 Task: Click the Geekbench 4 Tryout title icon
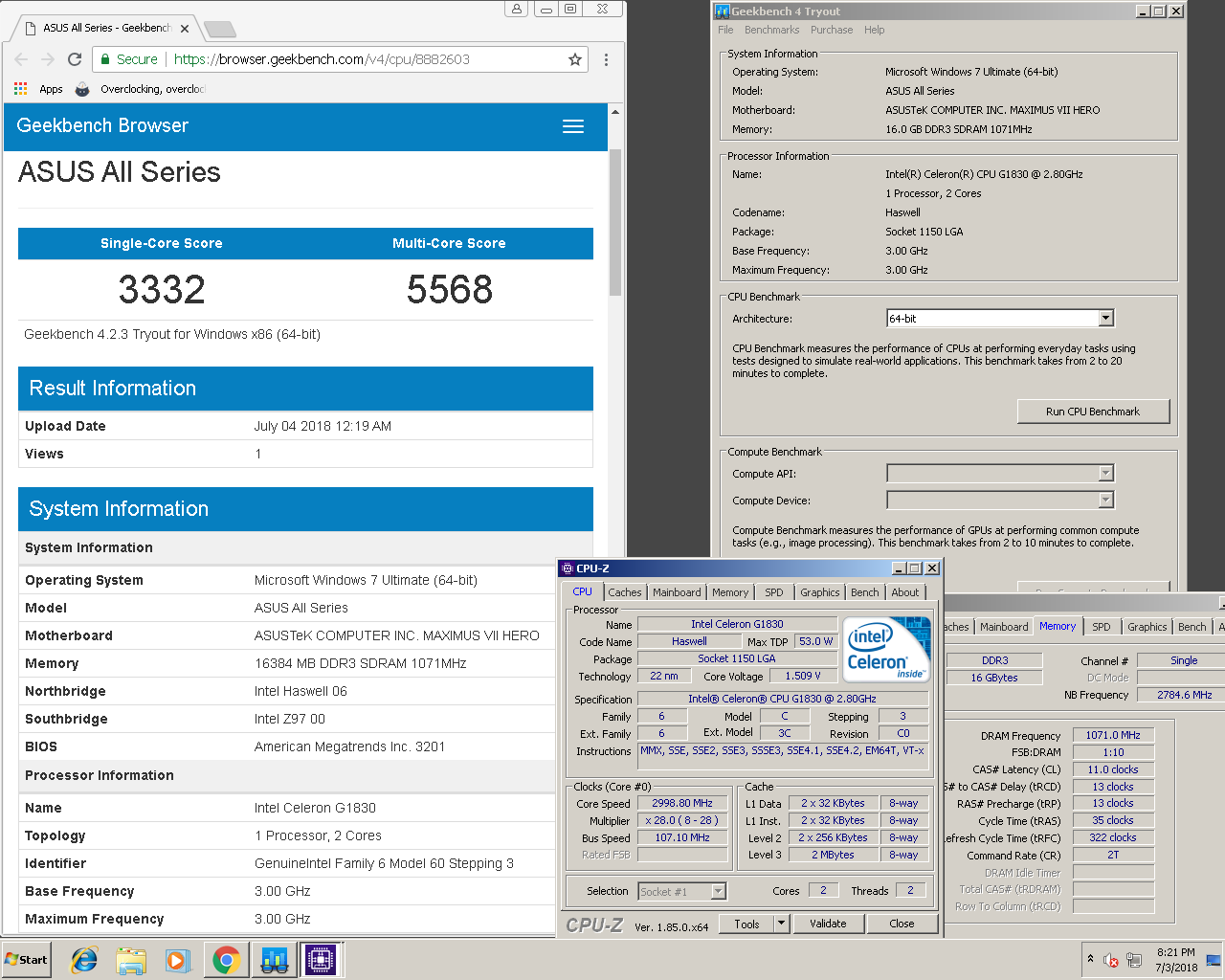723,11
